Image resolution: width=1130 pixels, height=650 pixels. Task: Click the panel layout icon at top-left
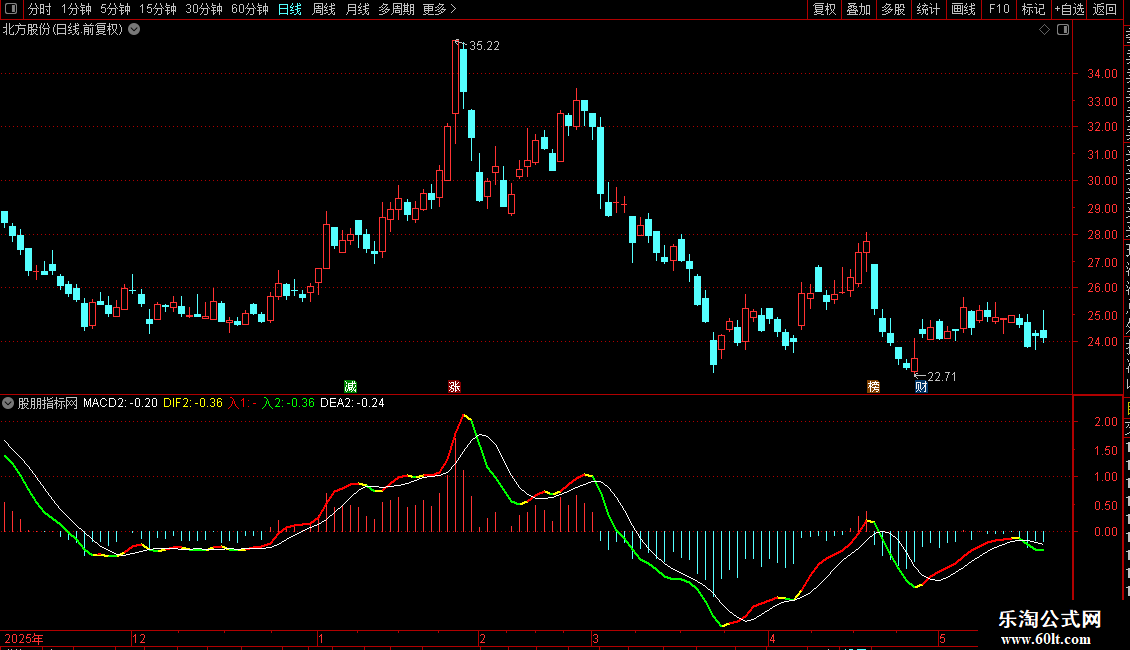coord(11,9)
